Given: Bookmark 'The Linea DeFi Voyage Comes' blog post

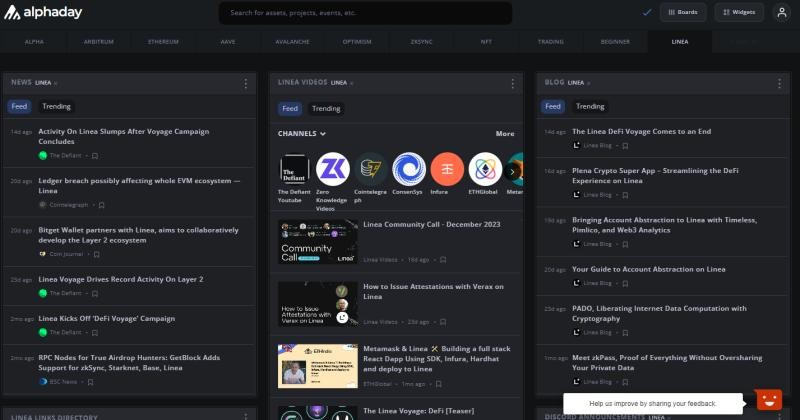Looking at the screenshot, I should tap(625, 146).
